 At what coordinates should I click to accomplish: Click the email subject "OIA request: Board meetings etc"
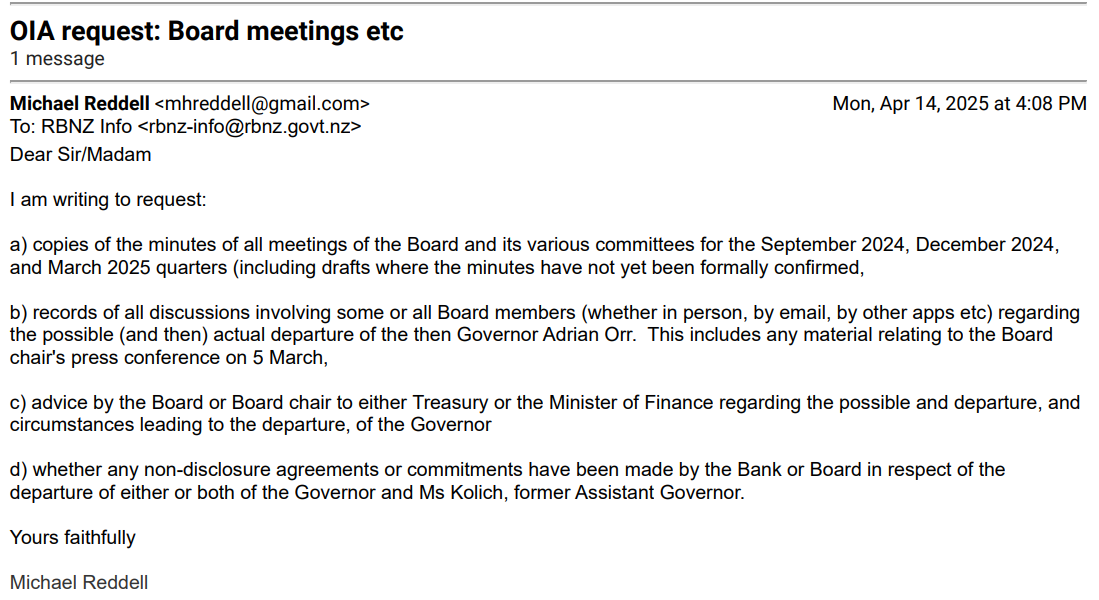tap(206, 31)
